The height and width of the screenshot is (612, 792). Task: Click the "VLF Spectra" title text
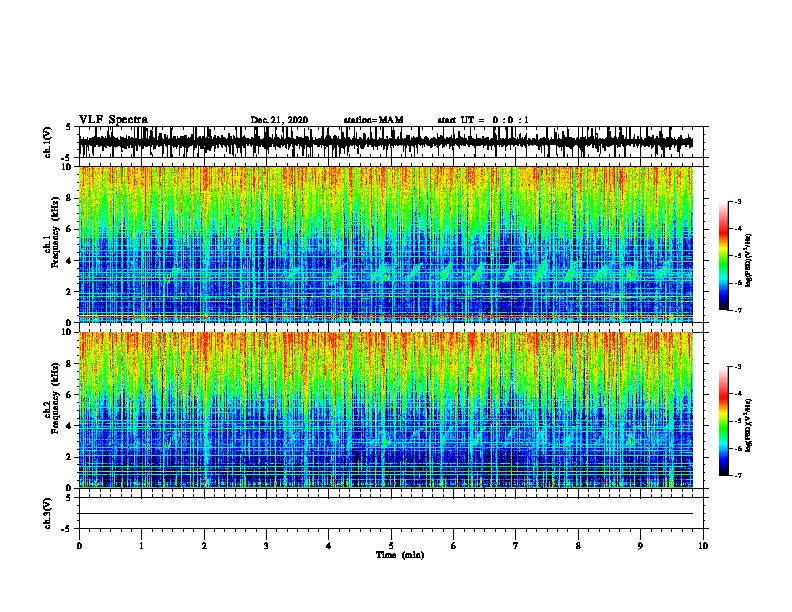(x=113, y=120)
